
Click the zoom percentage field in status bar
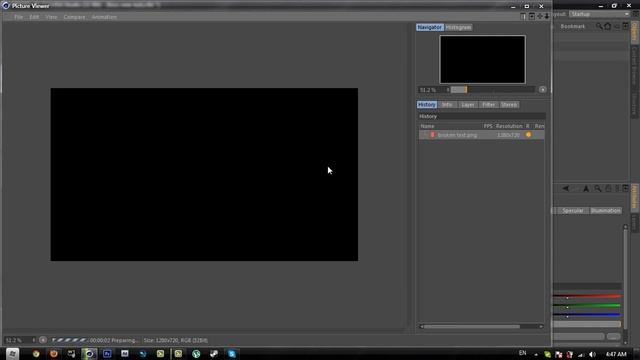(x=19, y=340)
